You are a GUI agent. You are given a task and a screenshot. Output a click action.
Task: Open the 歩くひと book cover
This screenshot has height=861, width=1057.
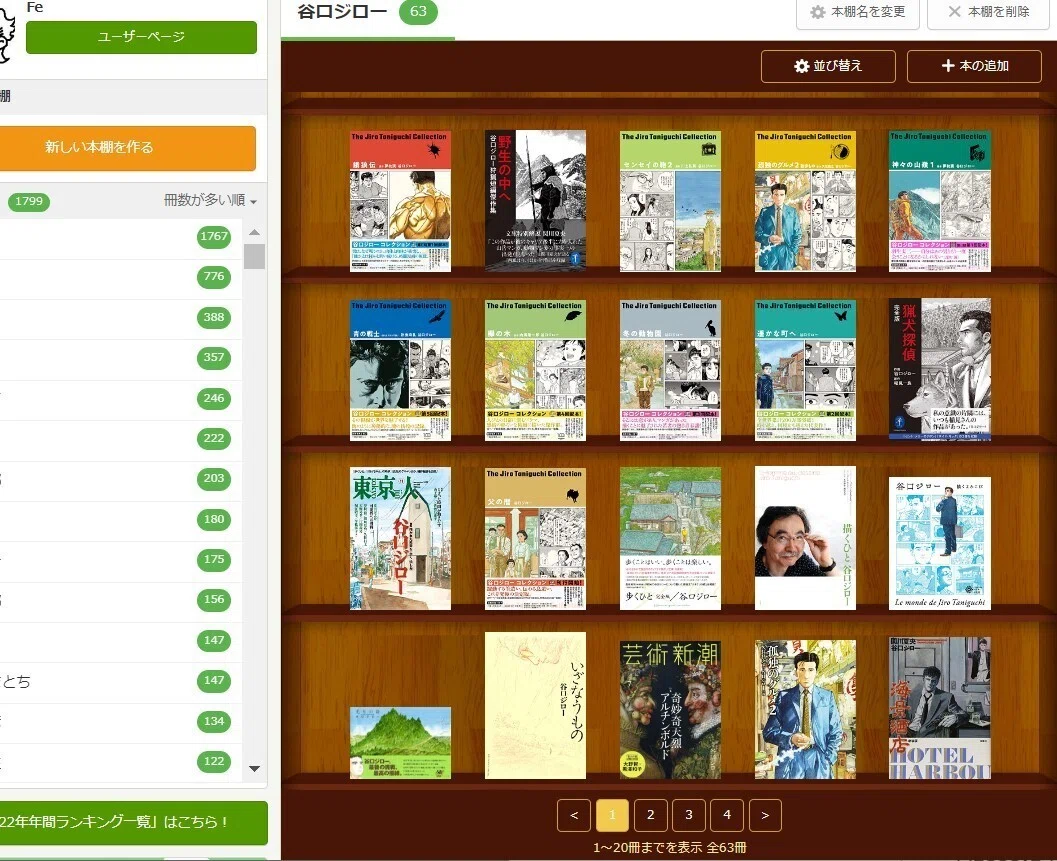coord(670,538)
